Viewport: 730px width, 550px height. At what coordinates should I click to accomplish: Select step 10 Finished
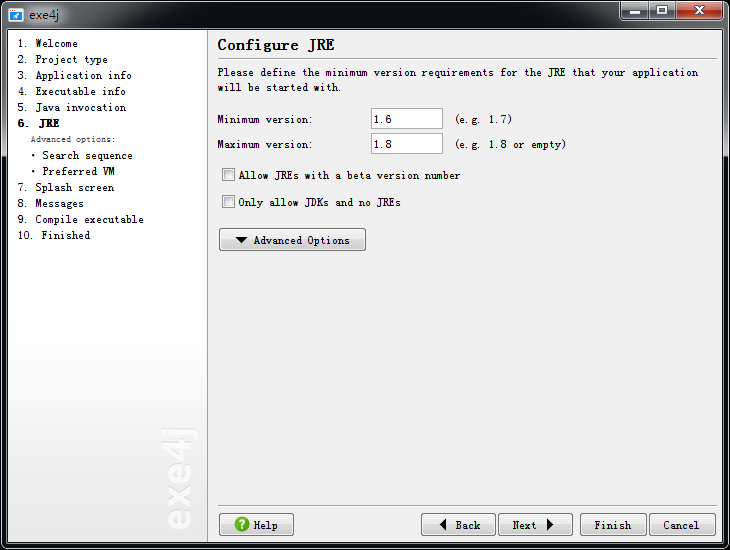54,235
